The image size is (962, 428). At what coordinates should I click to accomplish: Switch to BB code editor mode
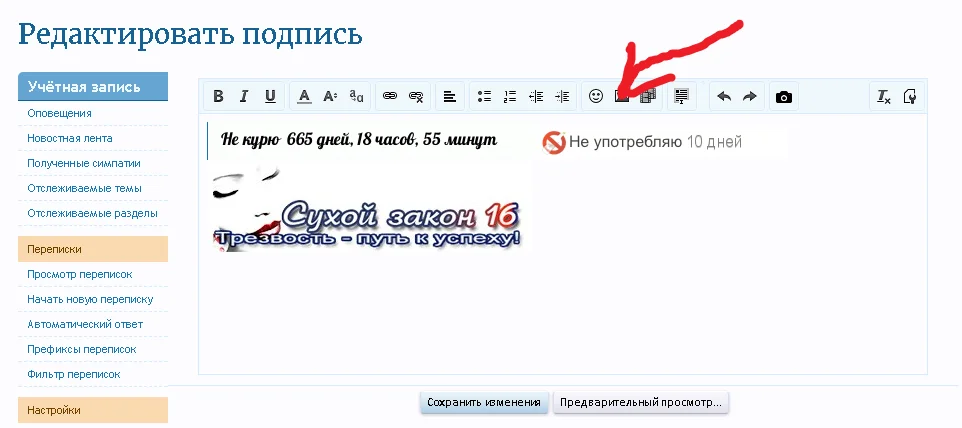[x=910, y=96]
